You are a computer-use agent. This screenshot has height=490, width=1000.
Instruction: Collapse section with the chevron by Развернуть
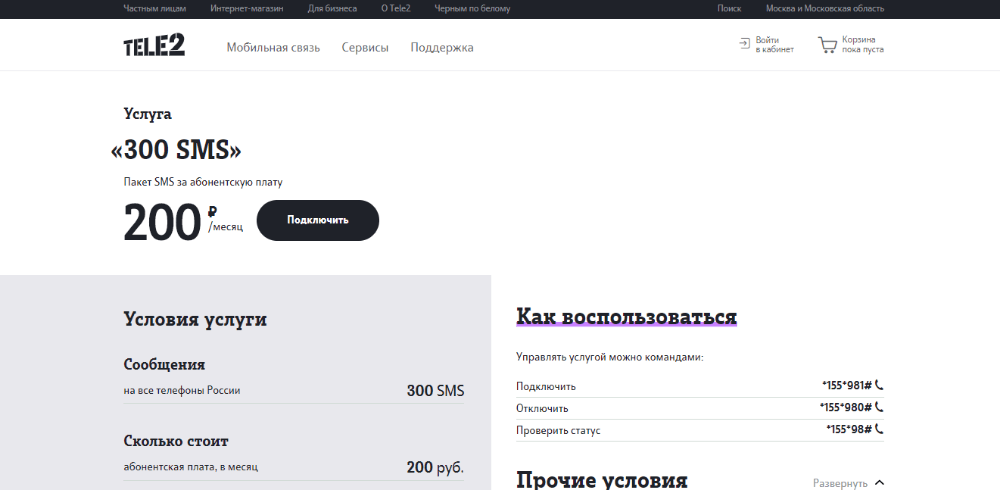[x=879, y=483]
